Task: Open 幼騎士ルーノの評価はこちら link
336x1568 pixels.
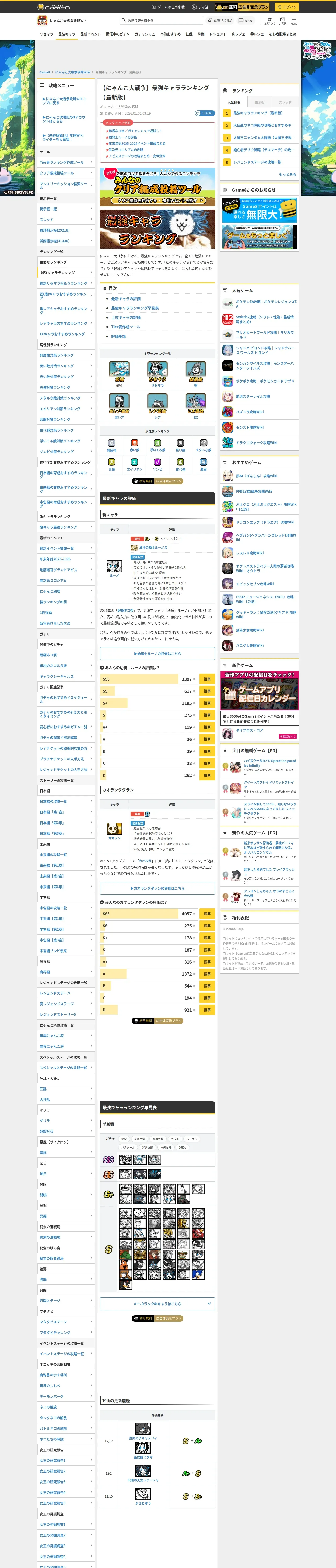Action: coord(157,654)
